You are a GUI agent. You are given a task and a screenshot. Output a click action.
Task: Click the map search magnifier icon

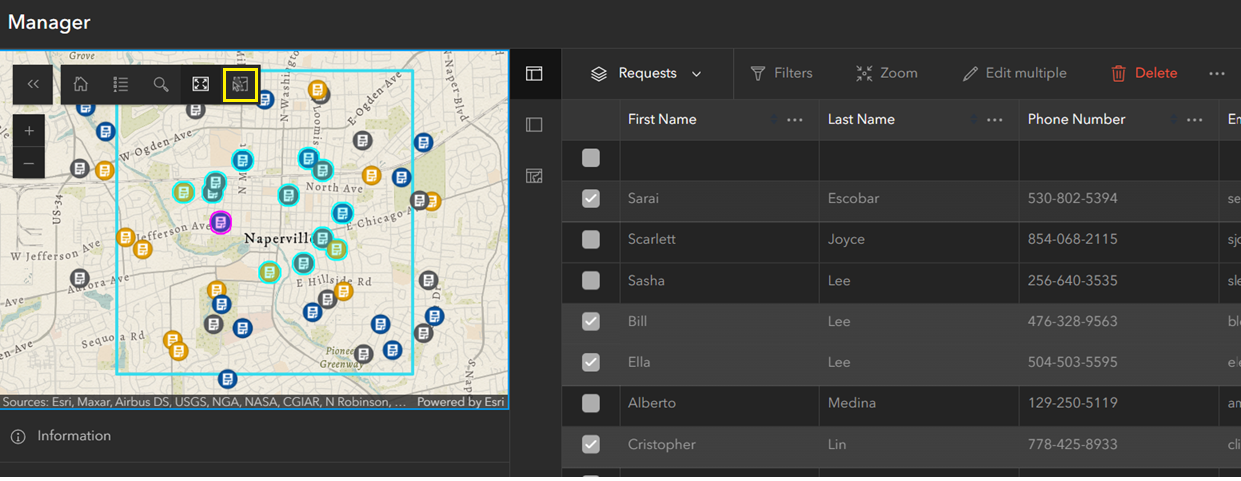161,85
